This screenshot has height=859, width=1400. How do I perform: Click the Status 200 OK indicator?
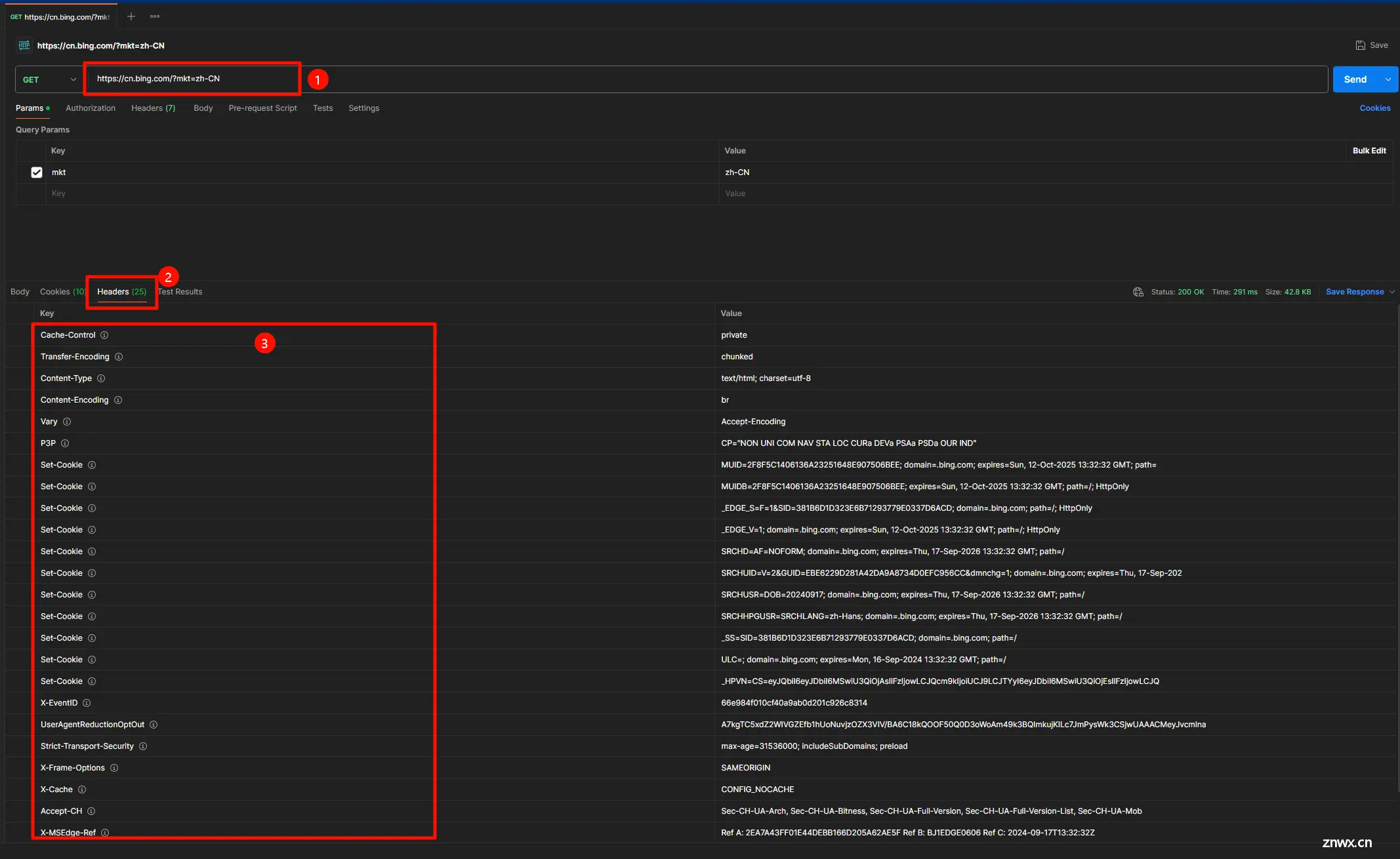tap(1178, 292)
